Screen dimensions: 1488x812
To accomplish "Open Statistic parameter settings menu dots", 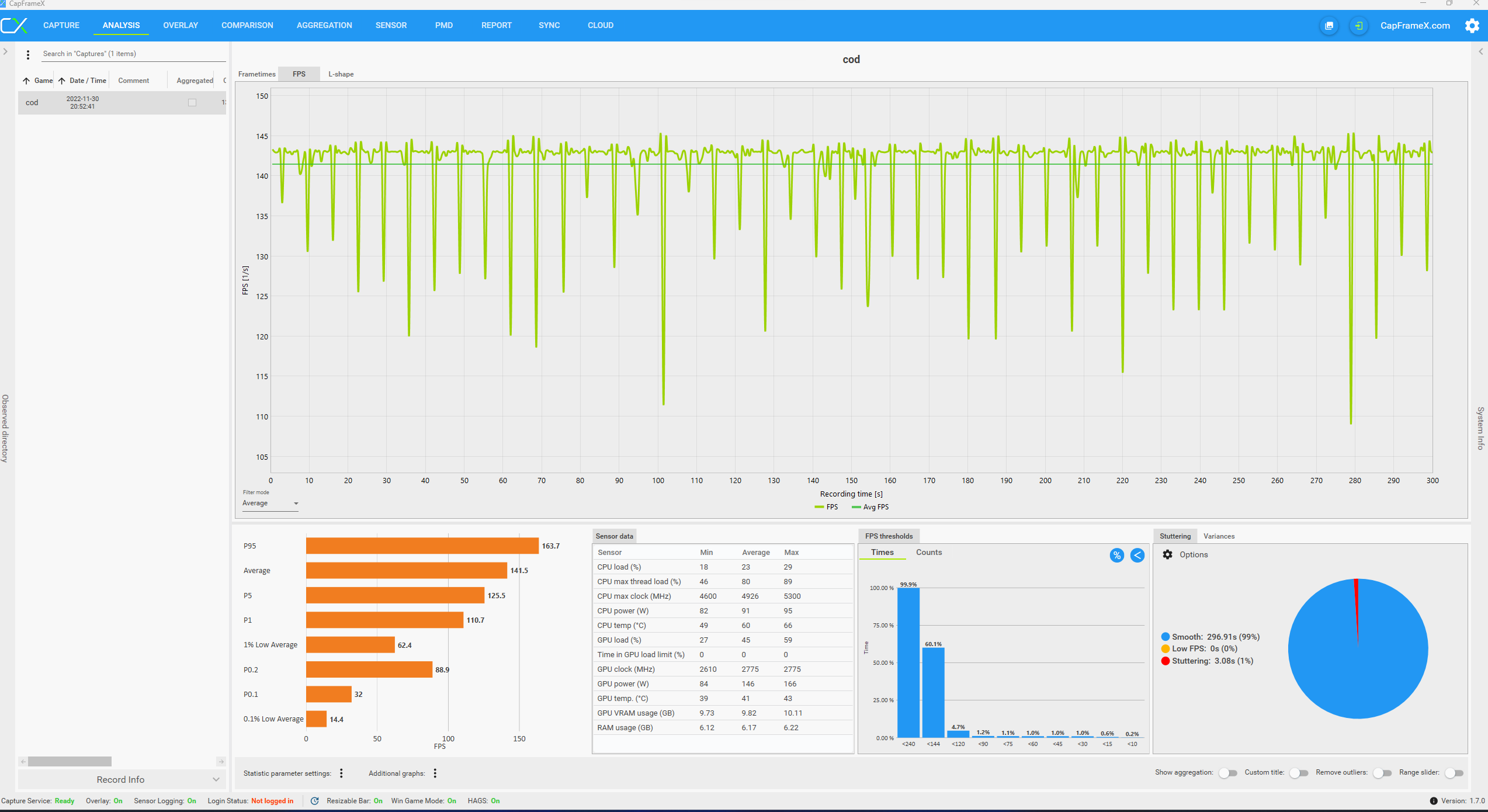I will 342,773.
